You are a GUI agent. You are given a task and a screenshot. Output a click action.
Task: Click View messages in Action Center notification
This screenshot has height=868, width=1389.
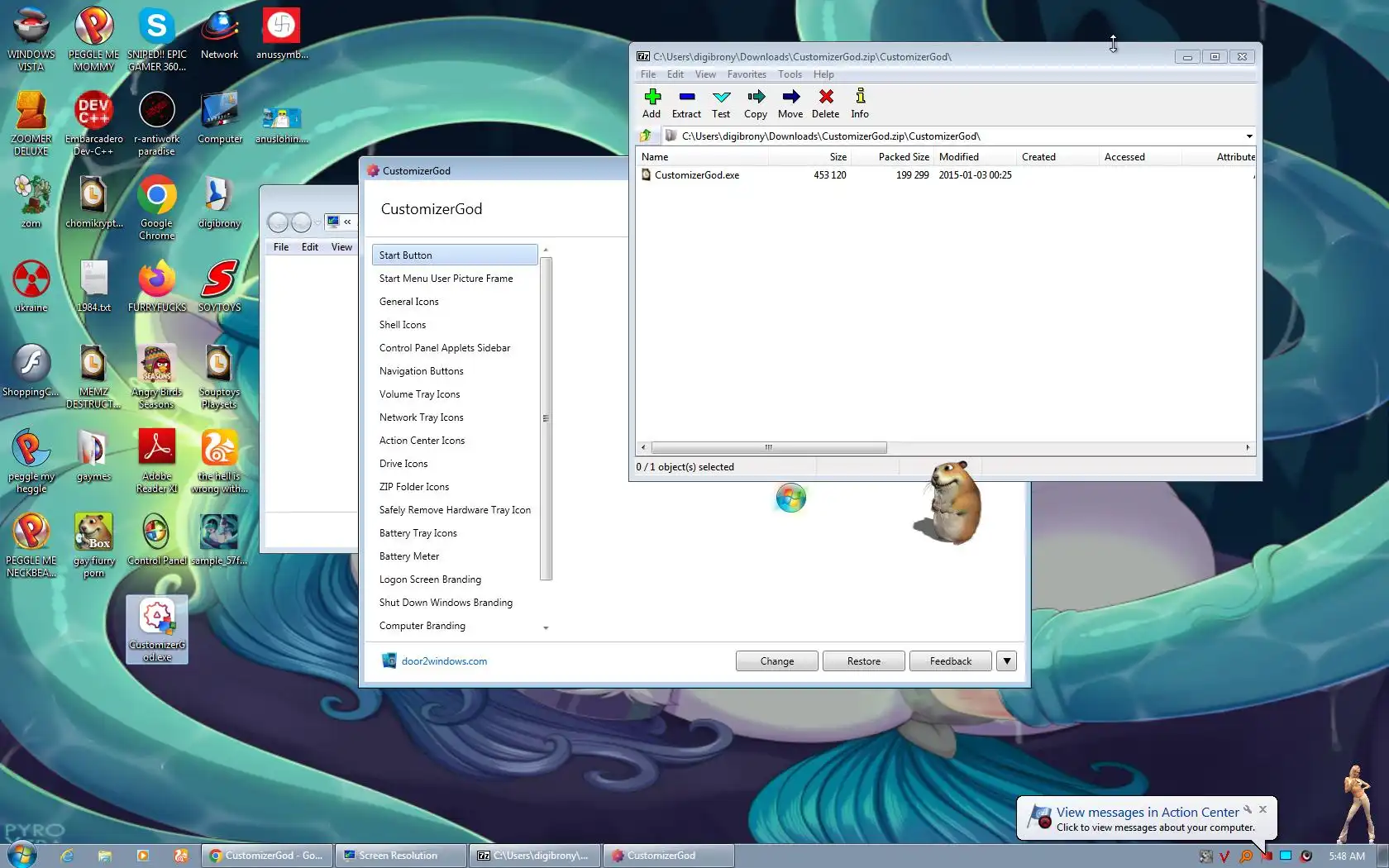[x=1148, y=812]
